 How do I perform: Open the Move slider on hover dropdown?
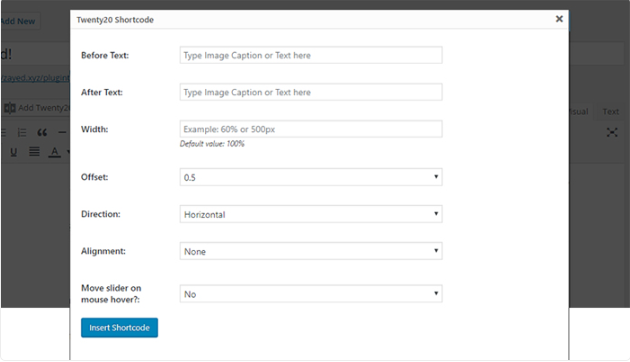pos(311,294)
